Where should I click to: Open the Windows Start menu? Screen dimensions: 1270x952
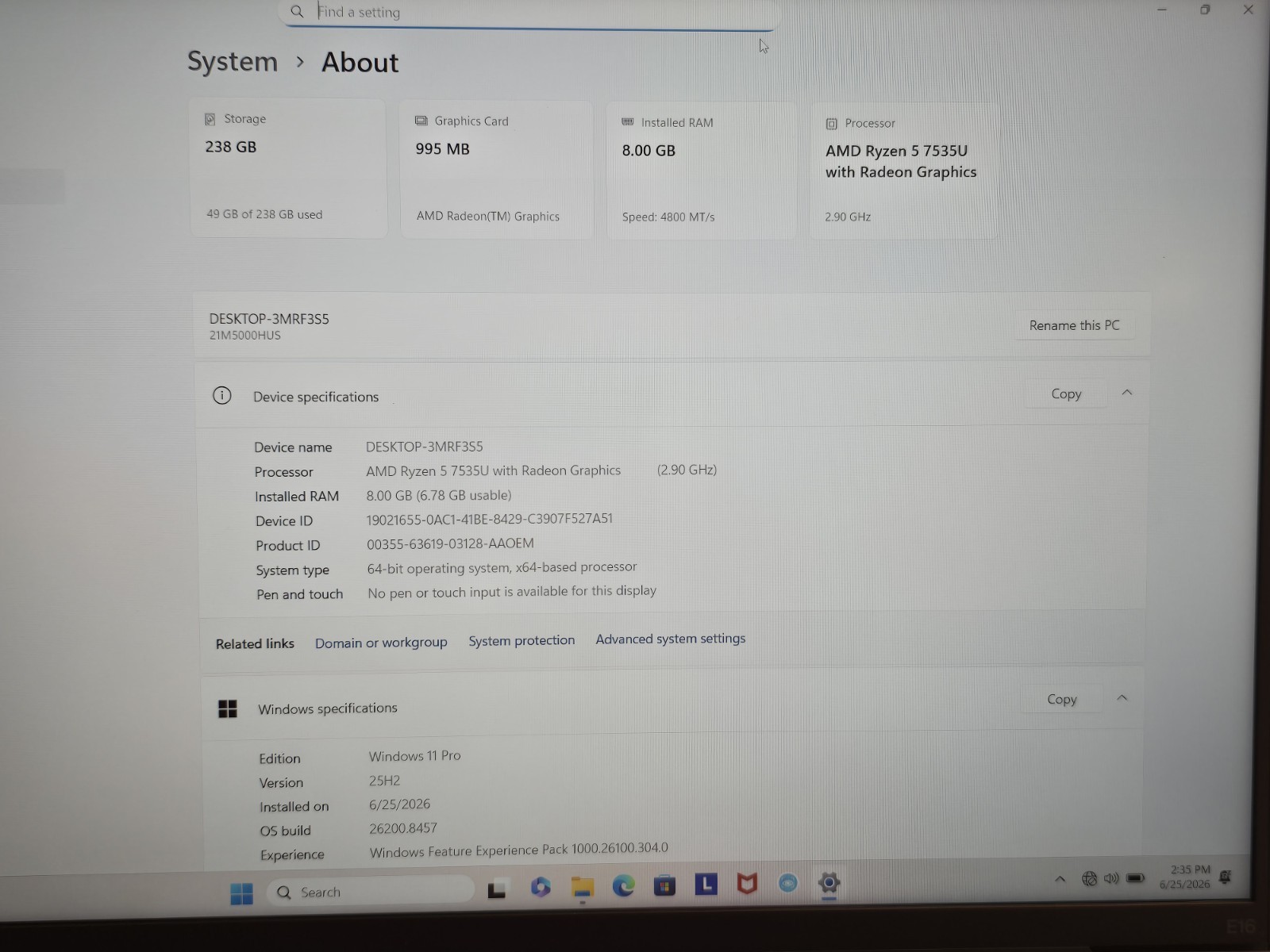(x=241, y=894)
